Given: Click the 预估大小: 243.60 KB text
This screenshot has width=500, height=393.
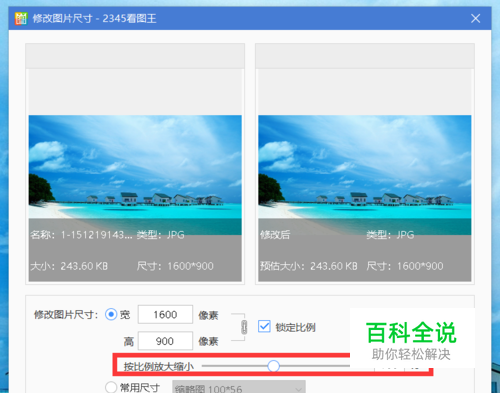Looking at the screenshot, I should [309, 266].
